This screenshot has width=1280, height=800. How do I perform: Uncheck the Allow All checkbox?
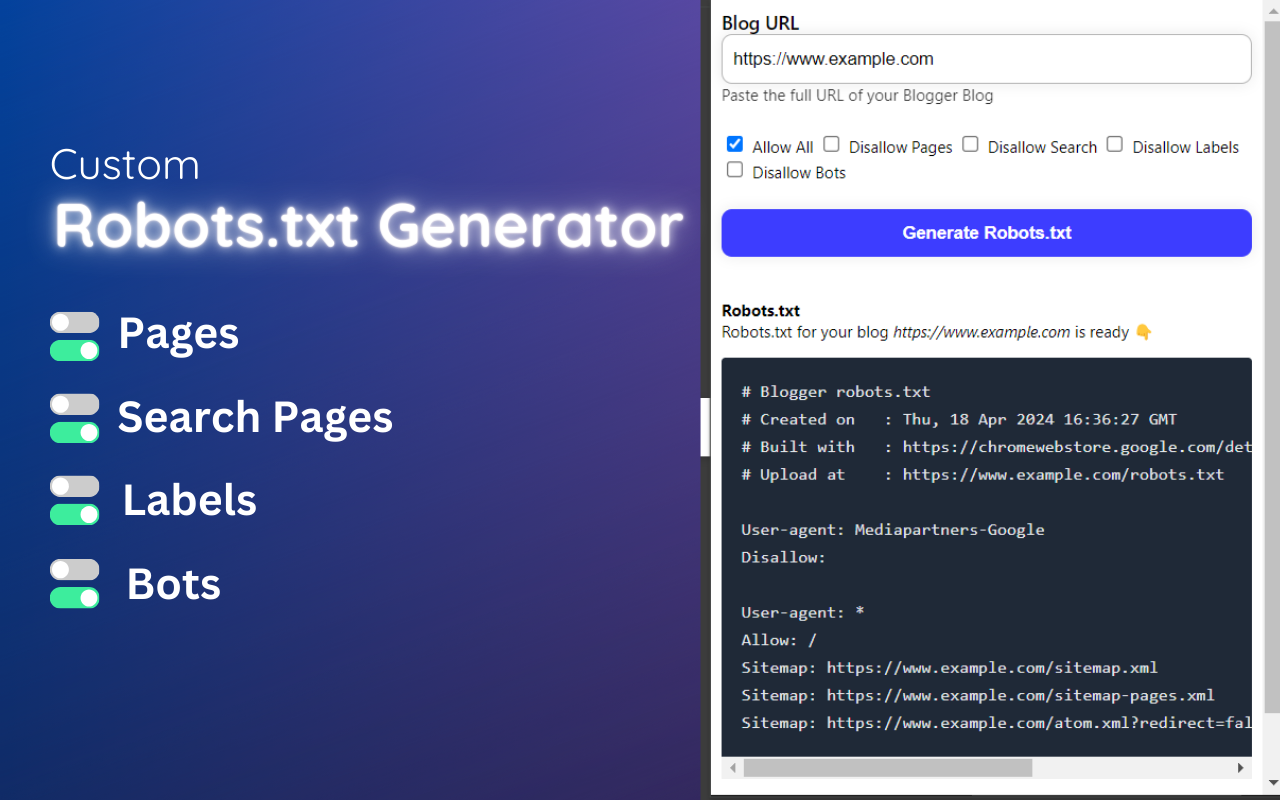734,143
